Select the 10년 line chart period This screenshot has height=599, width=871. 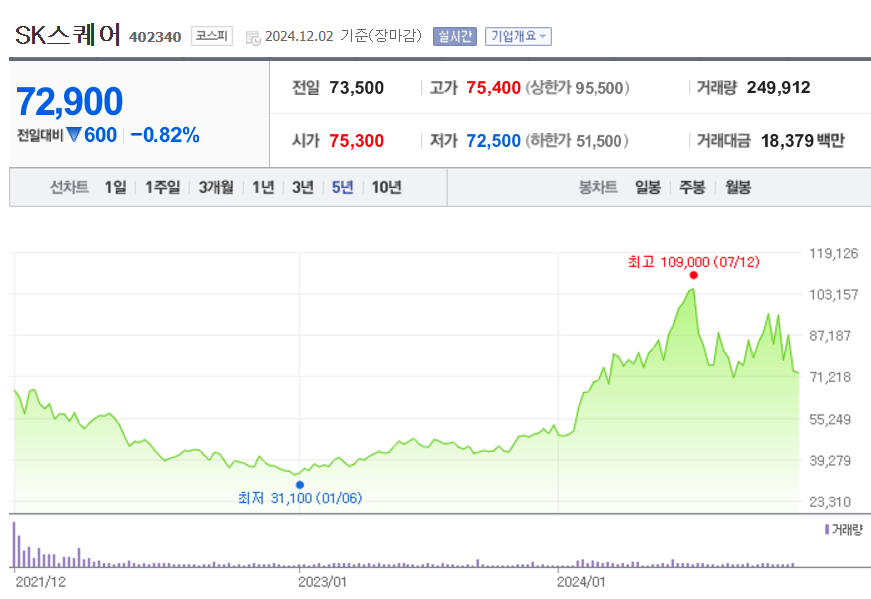click(x=387, y=187)
